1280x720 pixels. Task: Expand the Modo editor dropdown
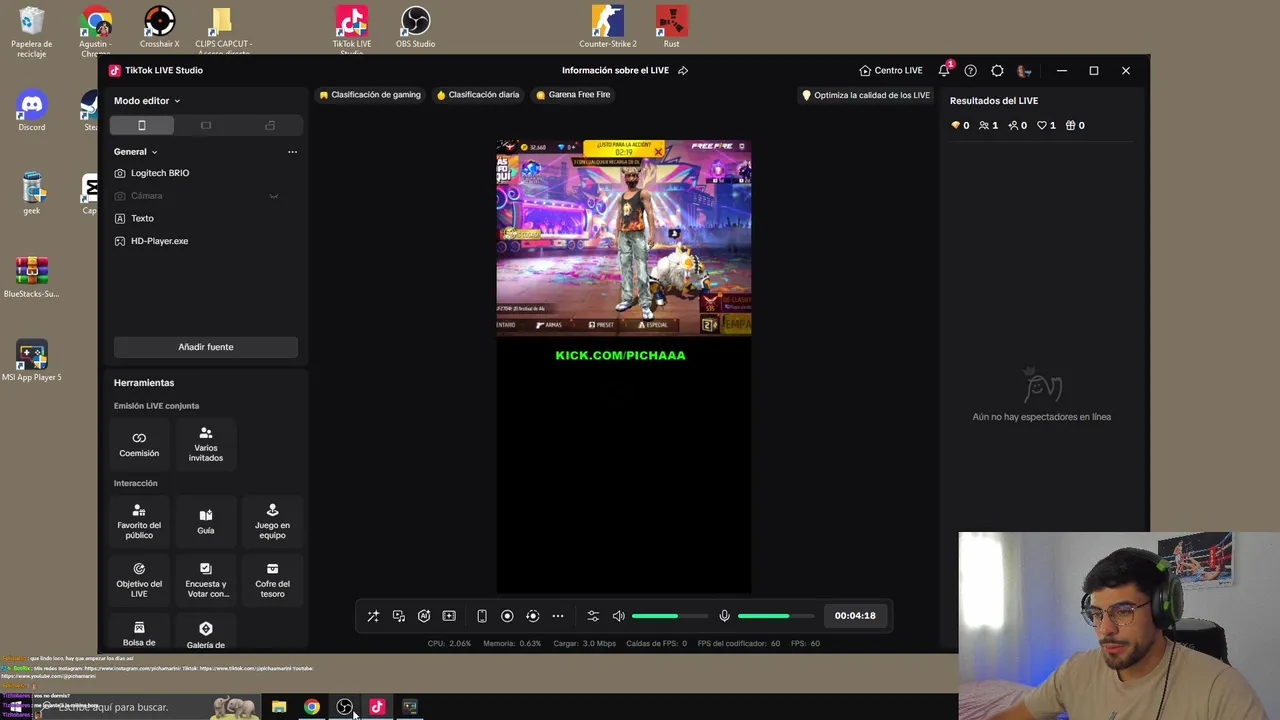coord(147,101)
